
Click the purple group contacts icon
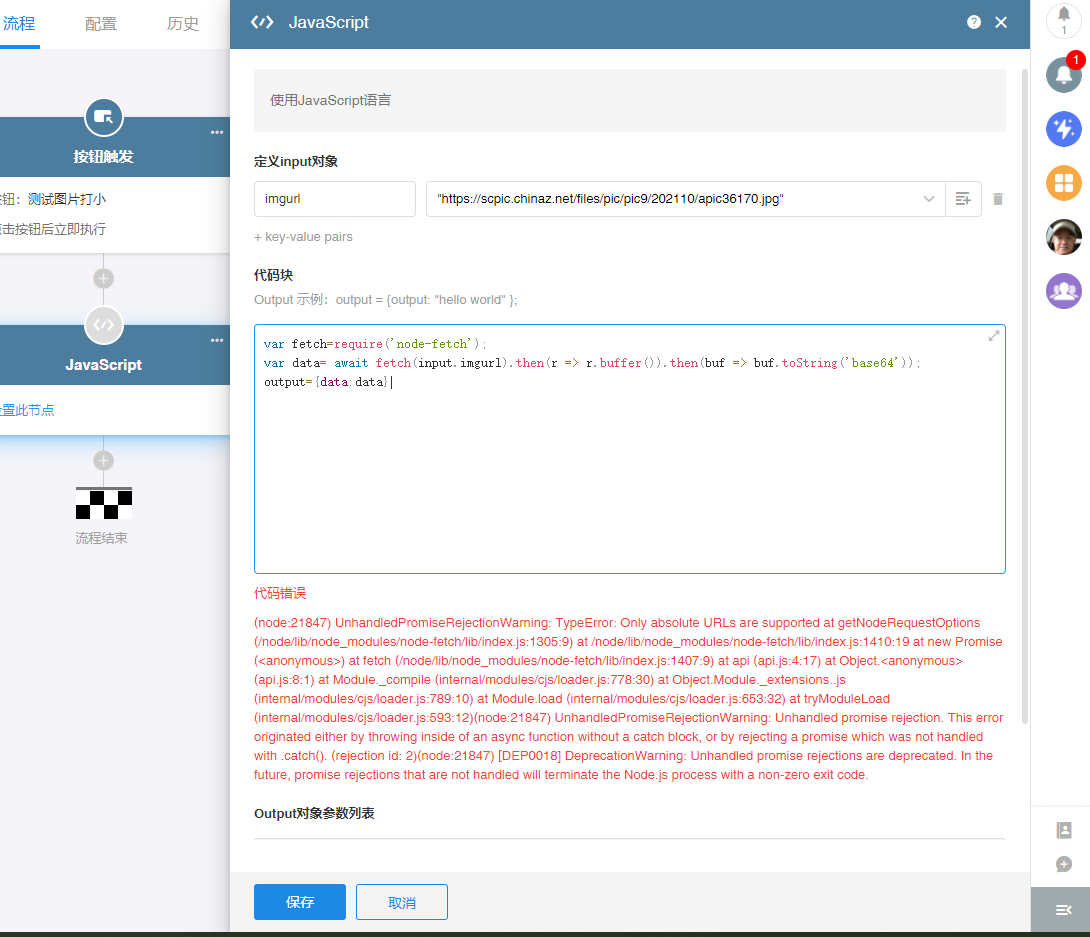pyautogui.click(x=1063, y=291)
